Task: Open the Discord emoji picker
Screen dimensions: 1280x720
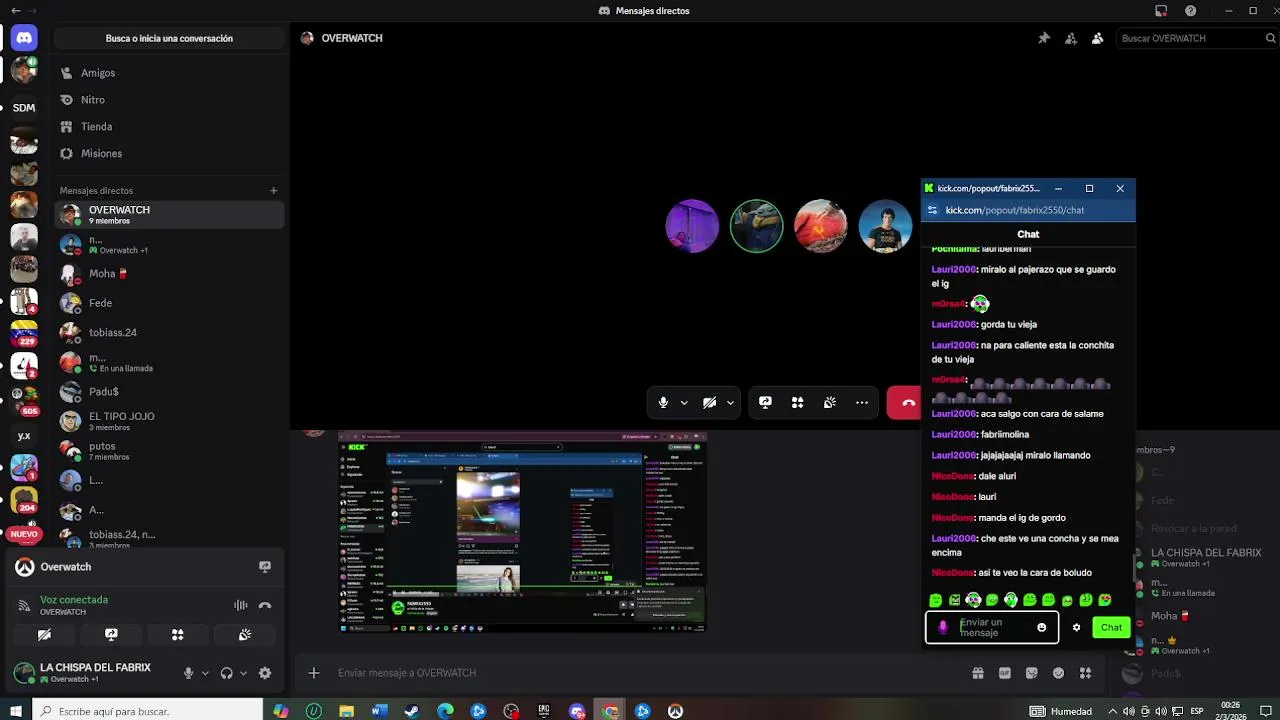Action: [x=1059, y=673]
